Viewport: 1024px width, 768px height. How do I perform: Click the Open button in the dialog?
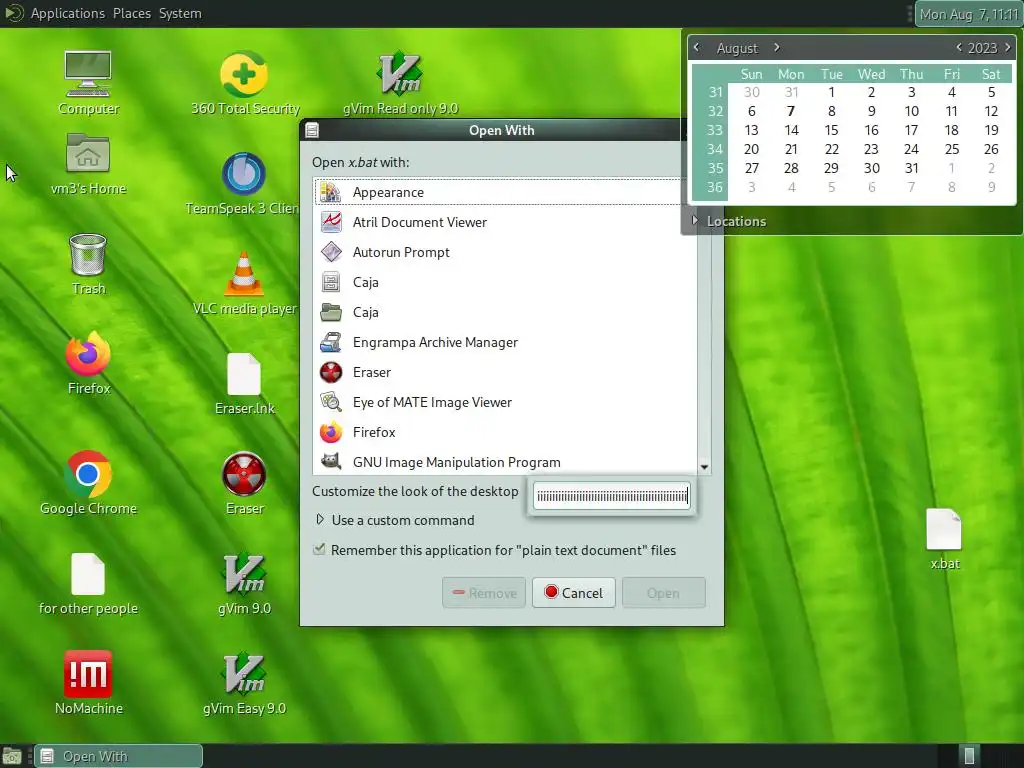click(x=664, y=592)
